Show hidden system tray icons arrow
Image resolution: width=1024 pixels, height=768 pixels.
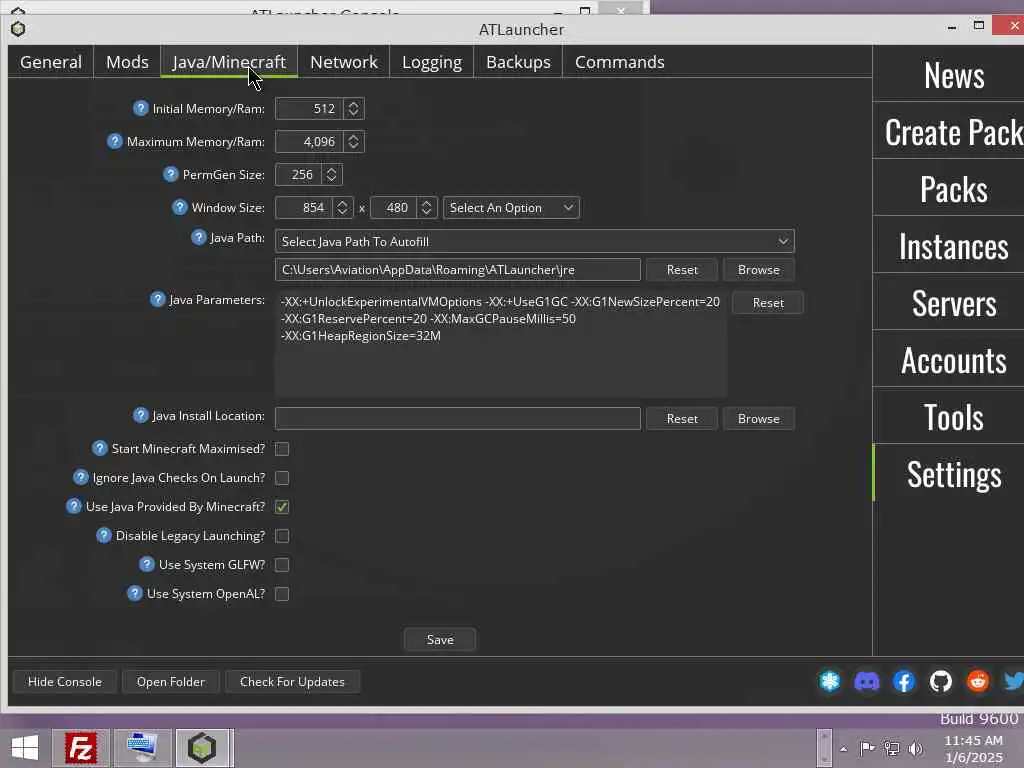click(844, 749)
